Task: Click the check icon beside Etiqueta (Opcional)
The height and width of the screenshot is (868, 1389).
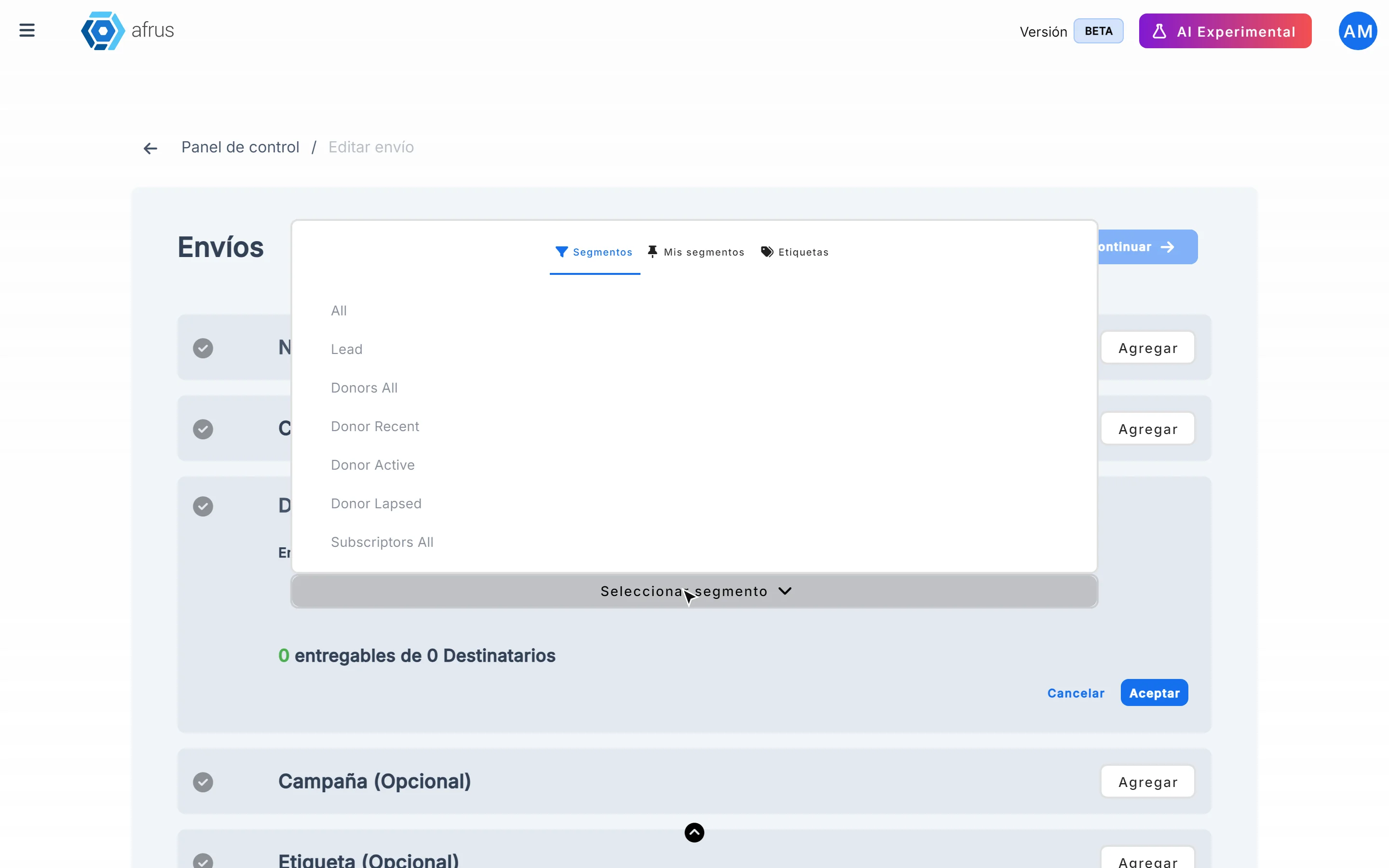Action: (x=203, y=861)
